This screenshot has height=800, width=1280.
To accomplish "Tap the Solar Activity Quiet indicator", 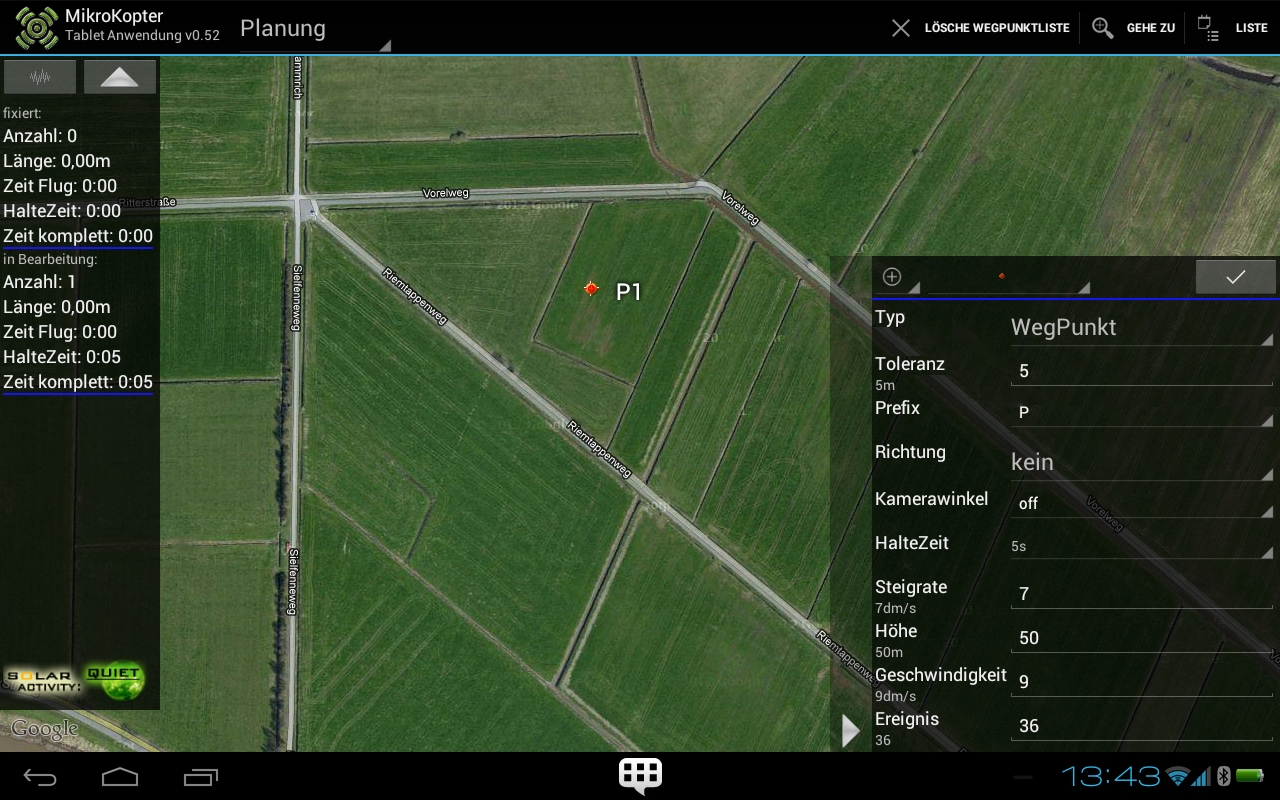I will point(75,681).
